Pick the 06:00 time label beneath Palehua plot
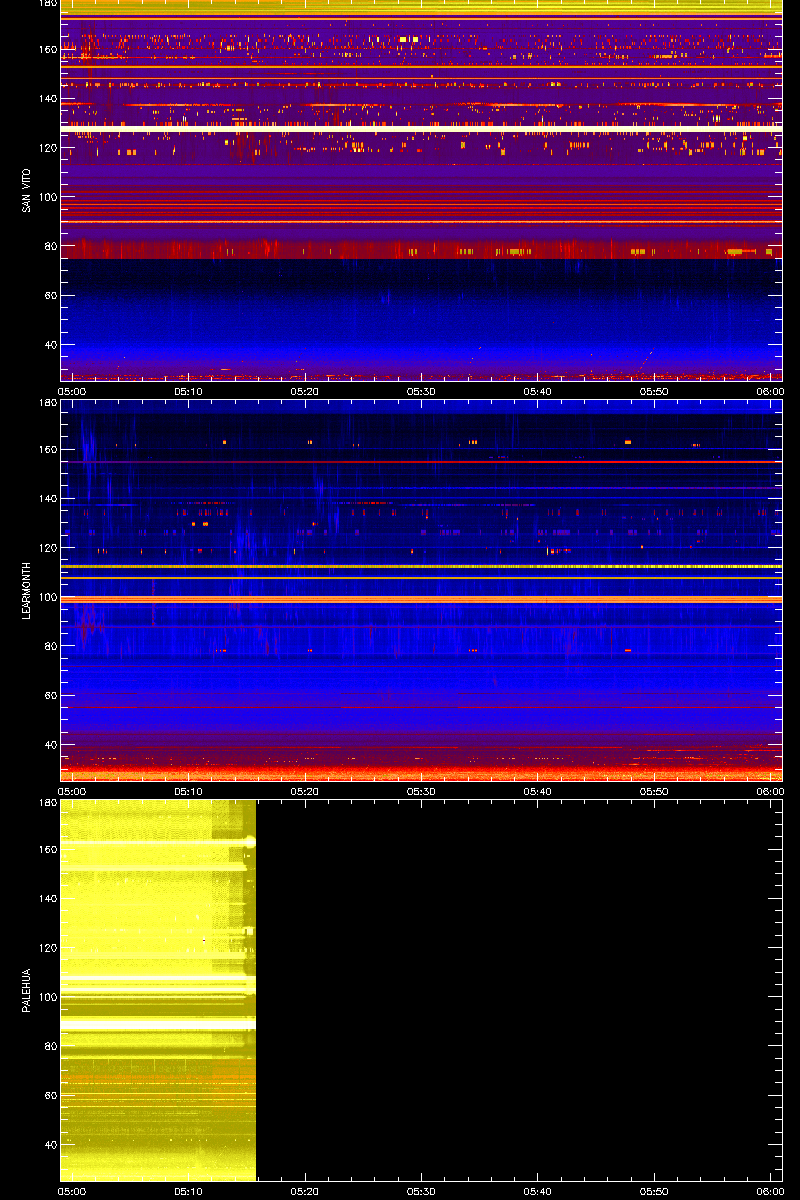800x1200 pixels. [x=770, y=1191]
